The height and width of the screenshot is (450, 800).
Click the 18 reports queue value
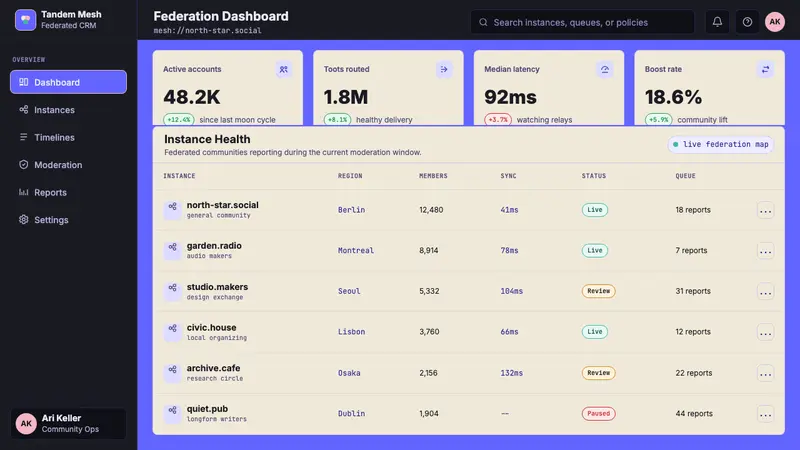pos(693,210)
